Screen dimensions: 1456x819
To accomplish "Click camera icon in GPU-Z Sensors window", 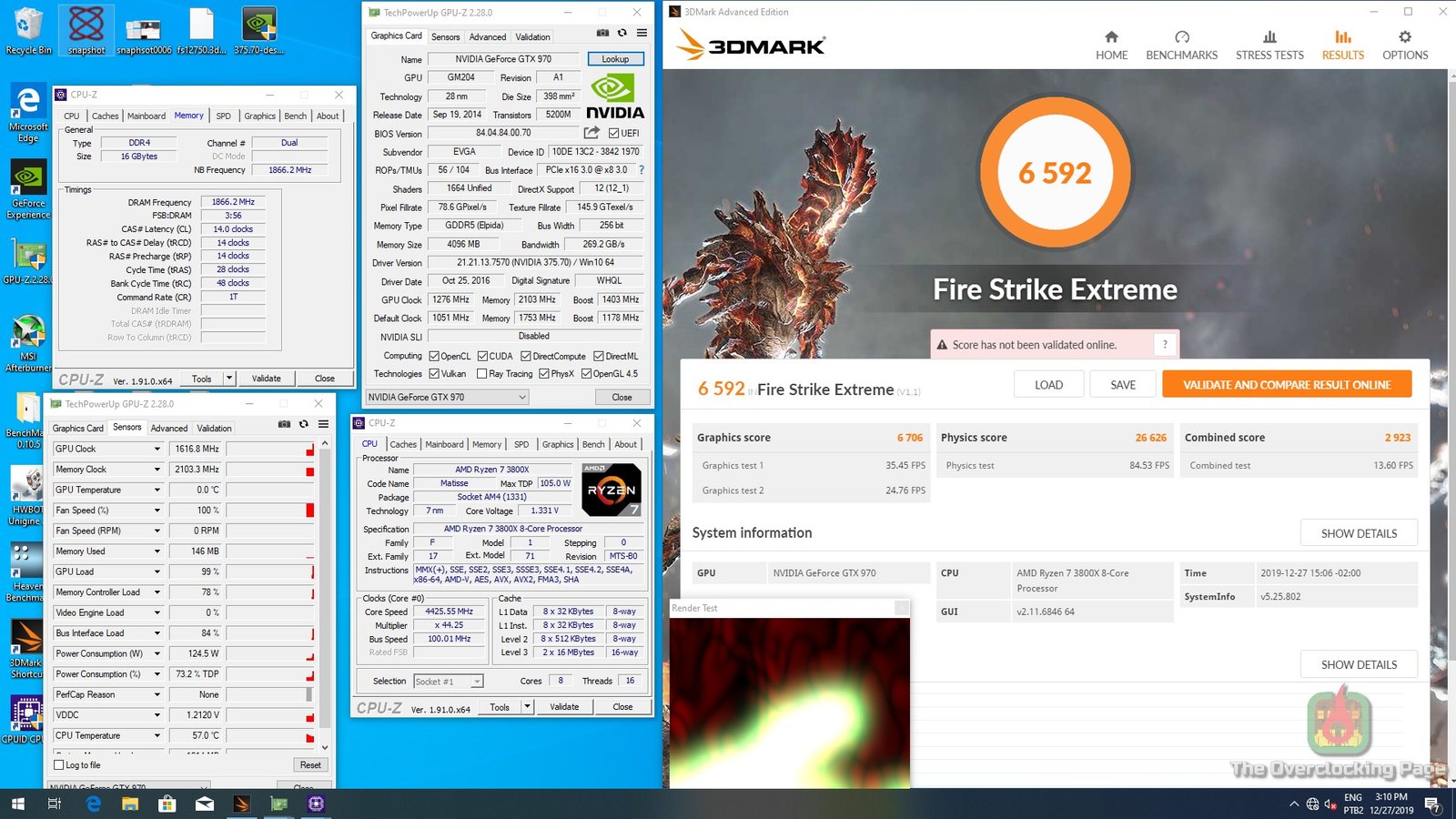I will [284, 424].
